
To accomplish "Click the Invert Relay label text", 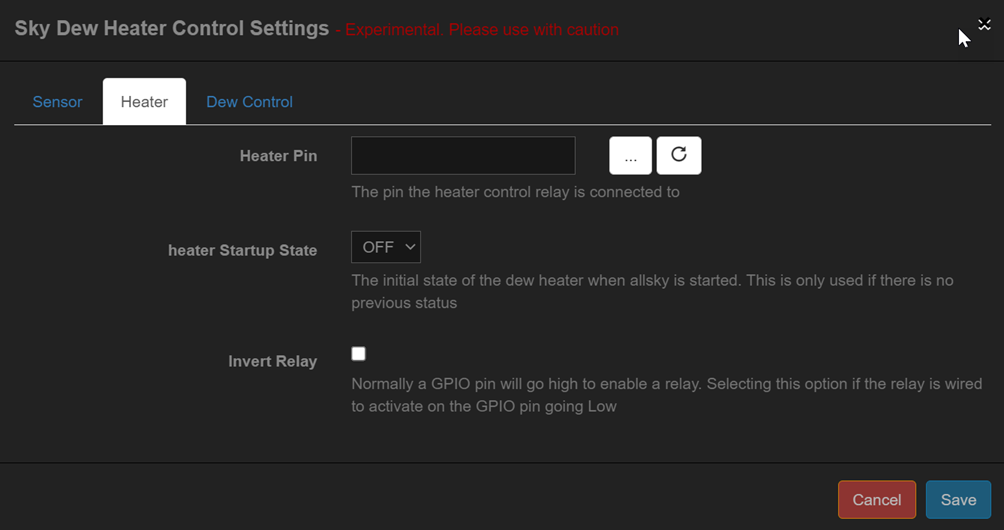I will point(272,361).
